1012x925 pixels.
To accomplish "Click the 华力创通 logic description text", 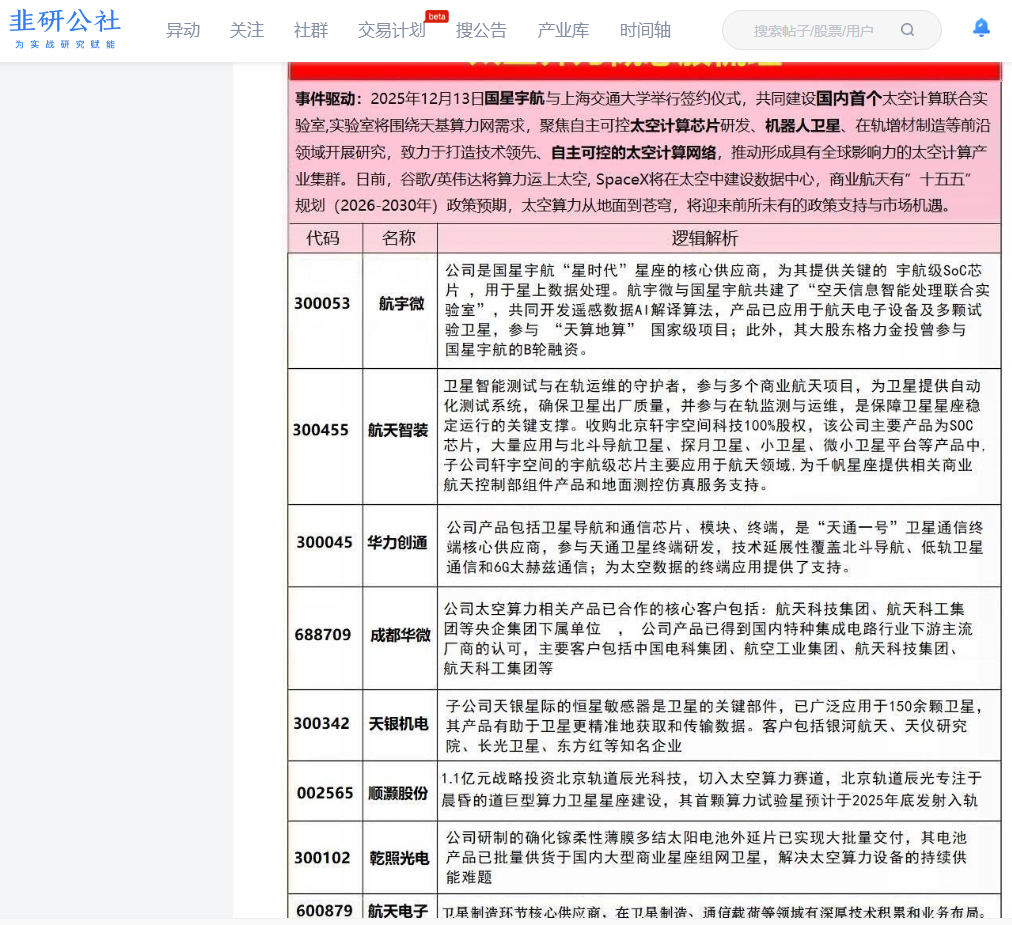I will pyautogui.click(x=715, y=547).
